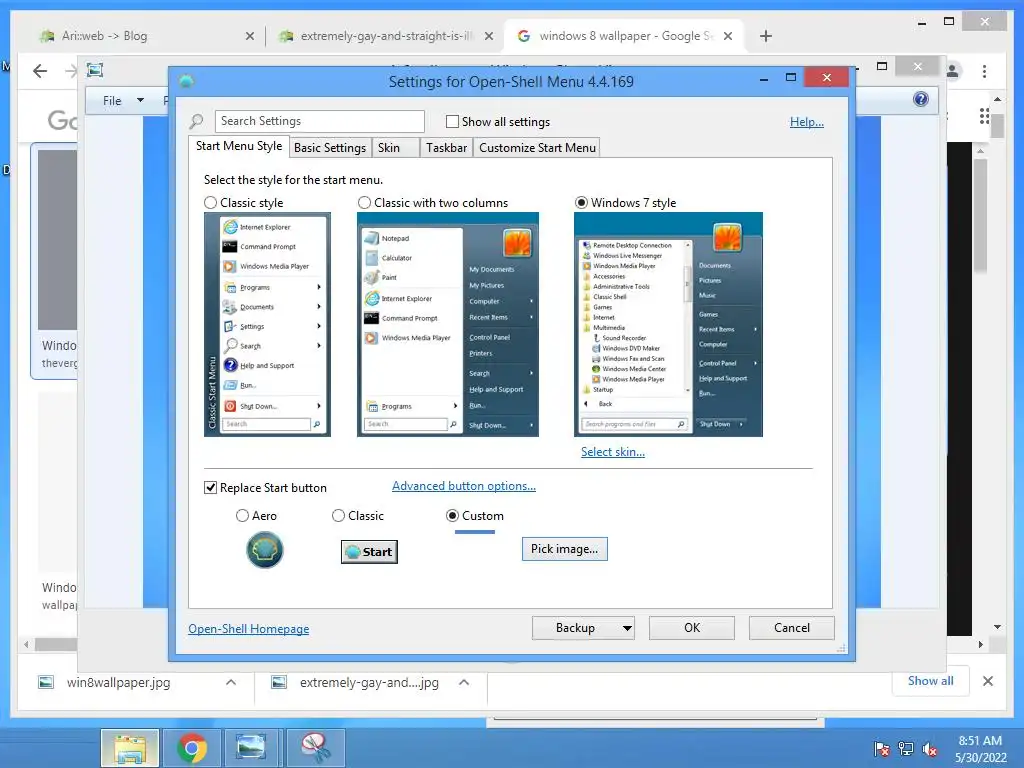Click the Chrome page vertical scrollbar
This screenshot has height=768, width=1024.
(x=997, y=124)
